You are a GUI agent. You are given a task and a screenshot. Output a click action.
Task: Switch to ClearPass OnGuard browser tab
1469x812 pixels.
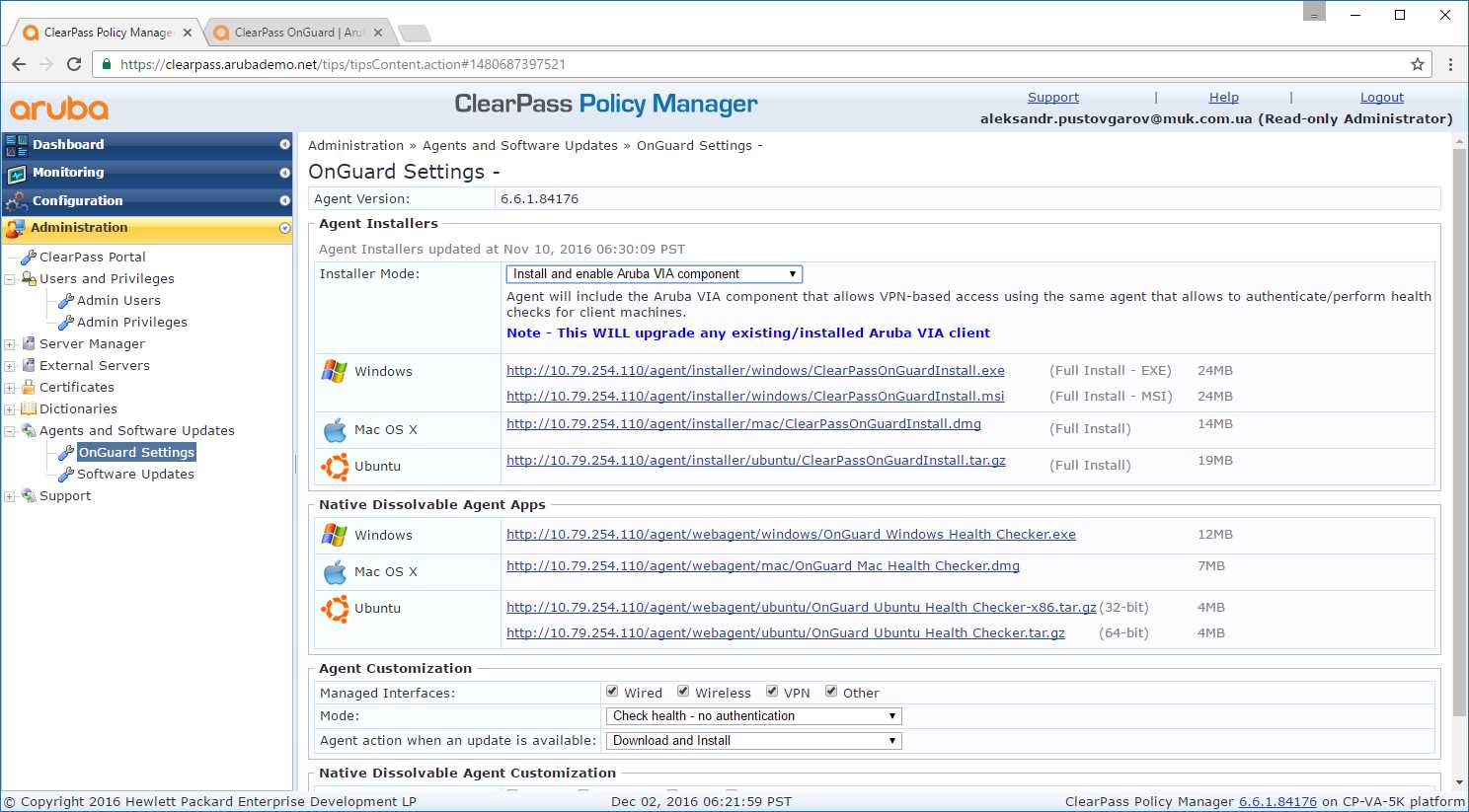pyautogui.click(x=298, y=33)
